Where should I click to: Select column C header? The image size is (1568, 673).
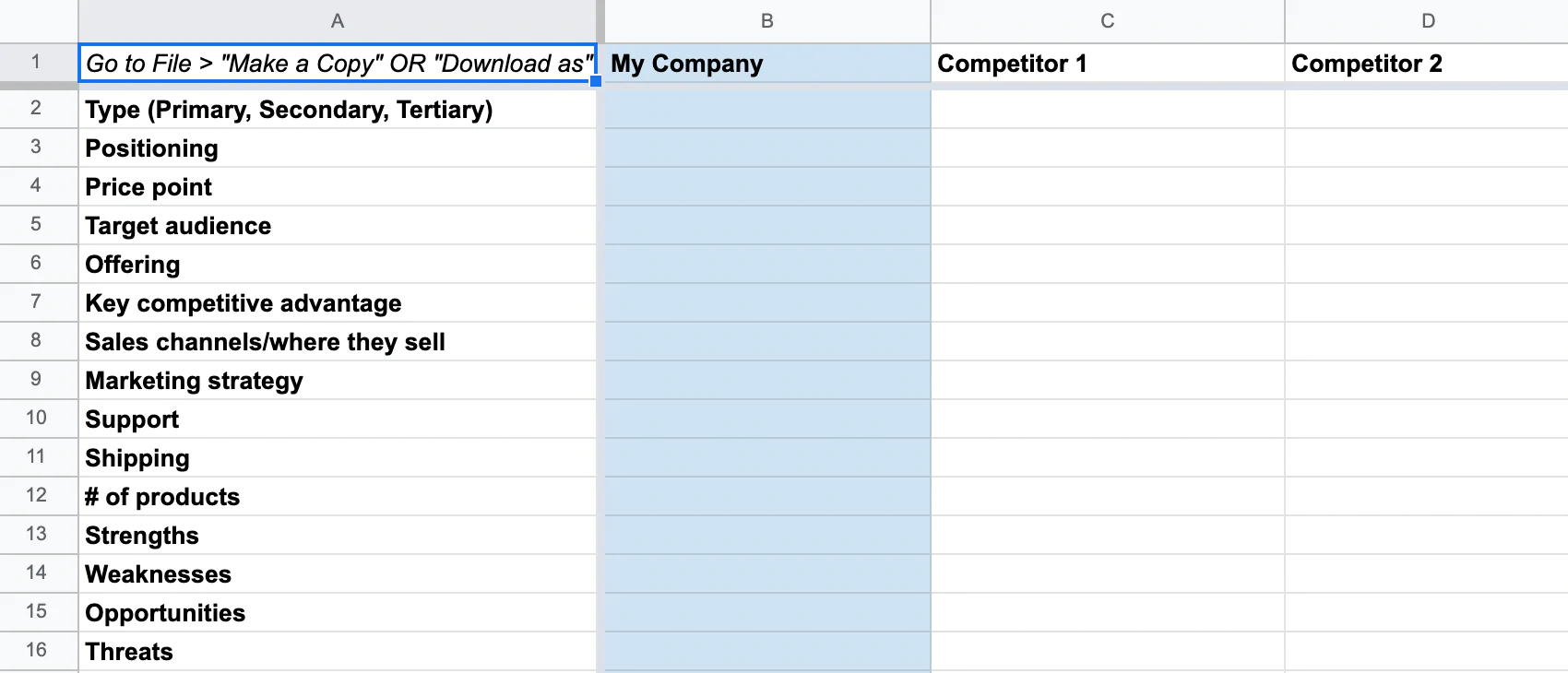pos(1108,21)
